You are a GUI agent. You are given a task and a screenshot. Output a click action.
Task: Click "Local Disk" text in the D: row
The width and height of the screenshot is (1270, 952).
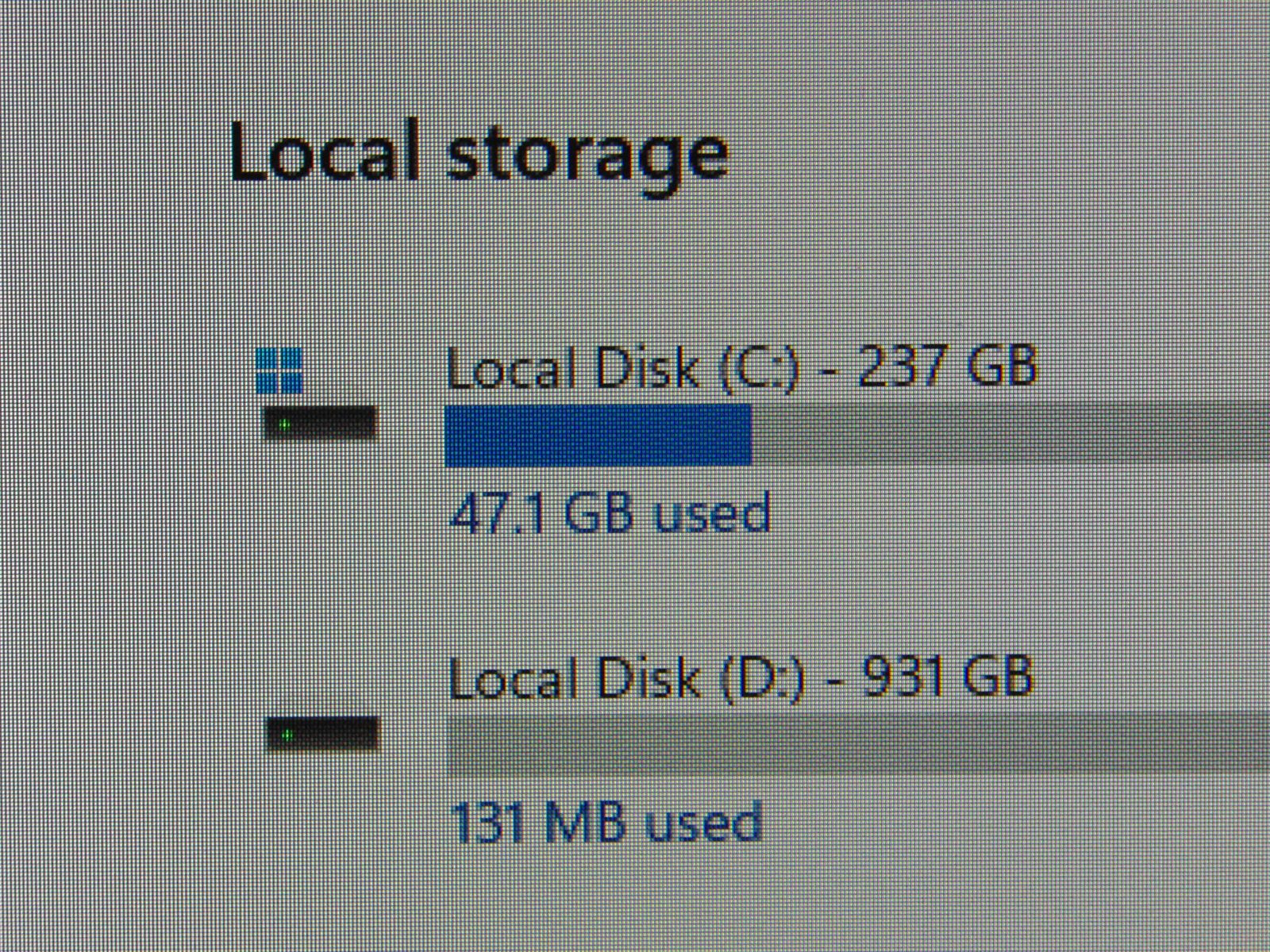574,680
